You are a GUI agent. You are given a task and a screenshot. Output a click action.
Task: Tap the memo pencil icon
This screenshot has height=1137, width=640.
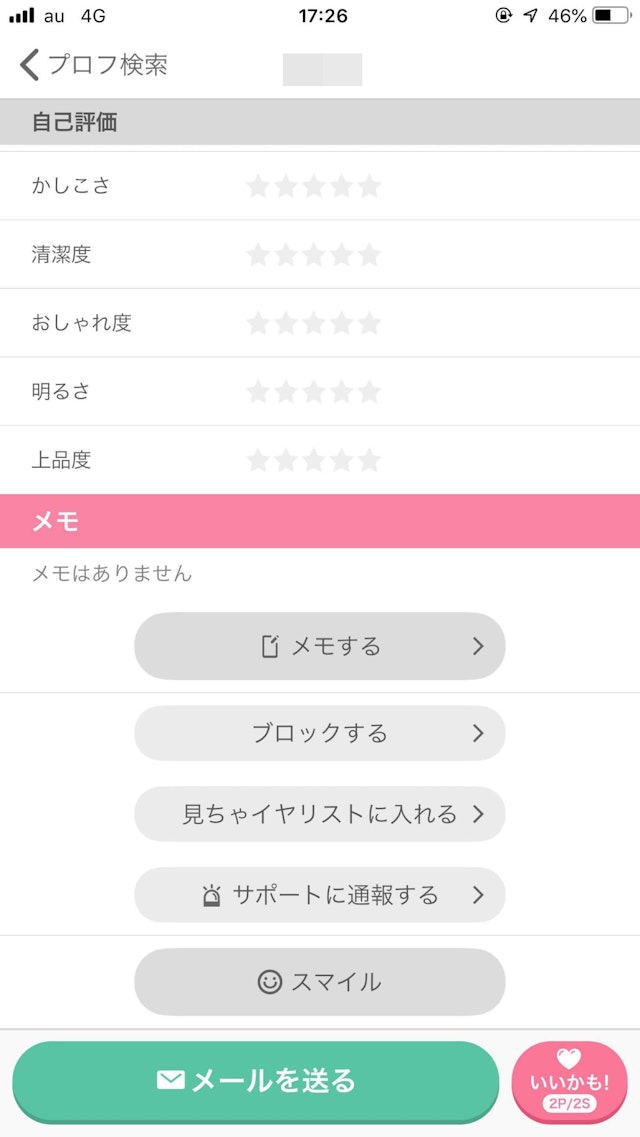click(x=269, y=646)
